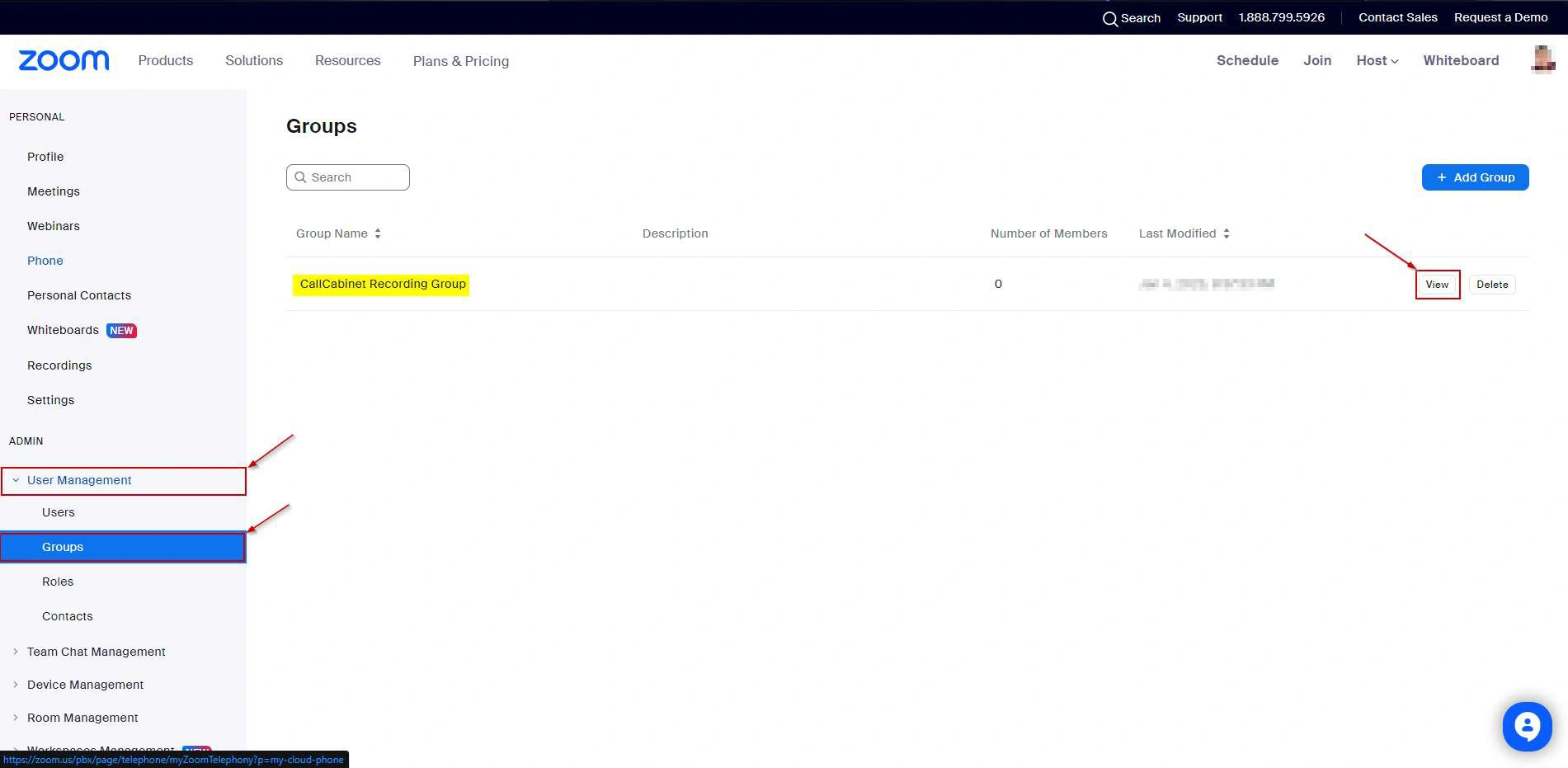The width and height of the screenshot is (1568, 768).
Task: Open Personal Contacts in the sidebar
Action: click(79, 295)
